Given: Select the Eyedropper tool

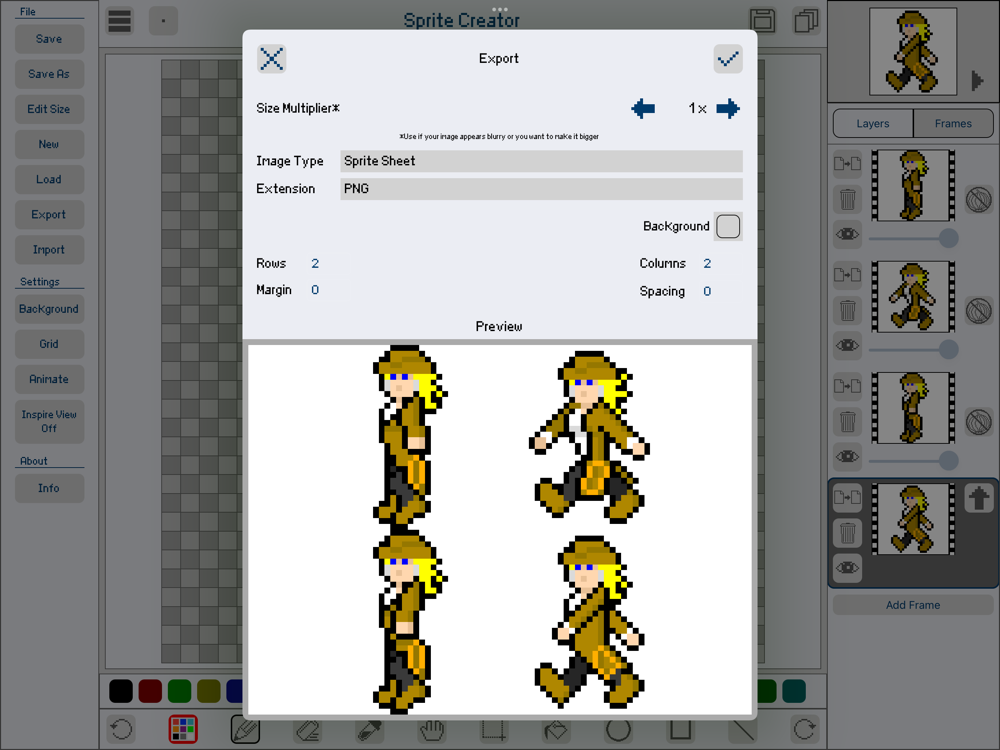Looking at the screenshot, I should [x=370, y=729].
